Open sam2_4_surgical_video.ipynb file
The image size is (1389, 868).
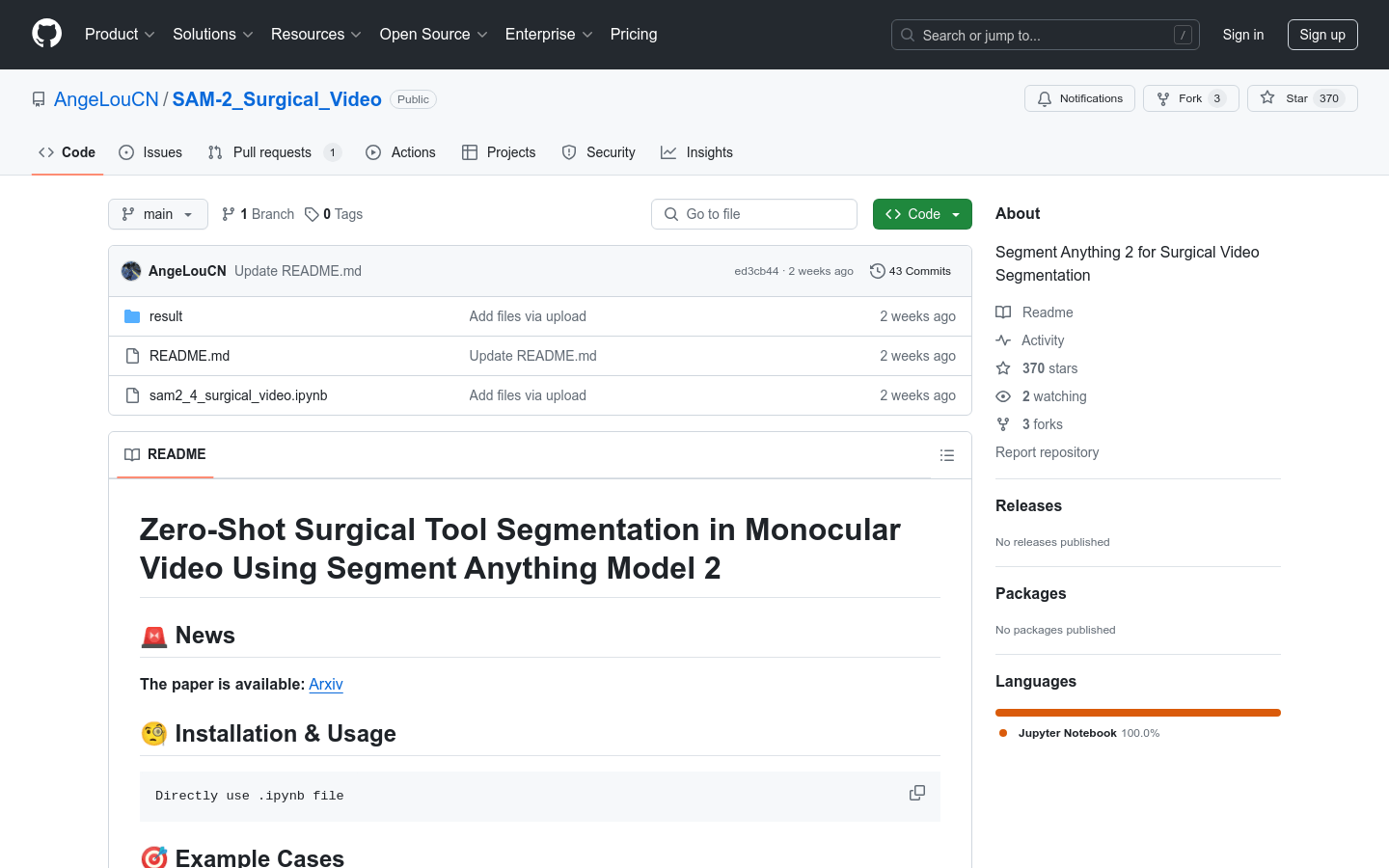tap(238, 395)
